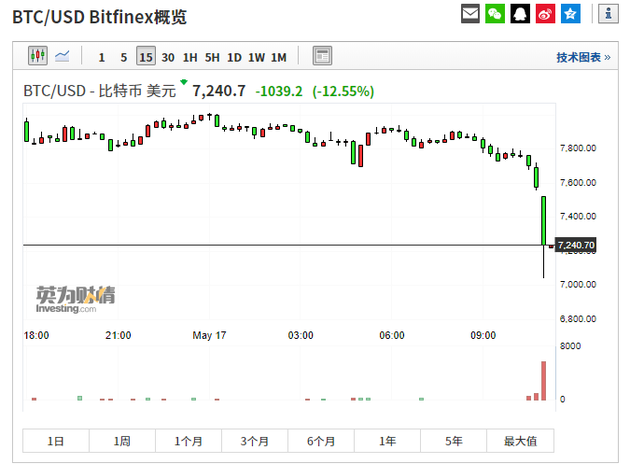Share to QQ with black penguin icon
Screen dimensions: 630x464
pyautogui.click(x=520, y=14)
